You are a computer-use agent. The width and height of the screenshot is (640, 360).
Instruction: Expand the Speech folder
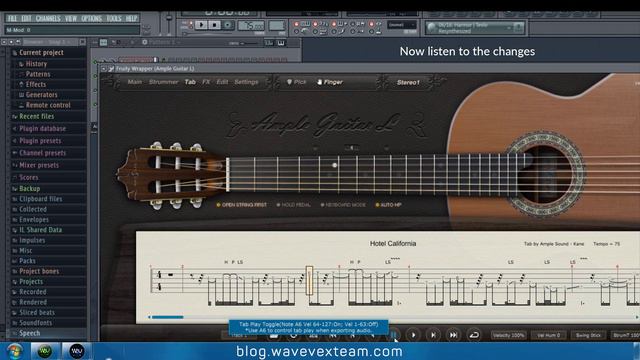[29, 333]
